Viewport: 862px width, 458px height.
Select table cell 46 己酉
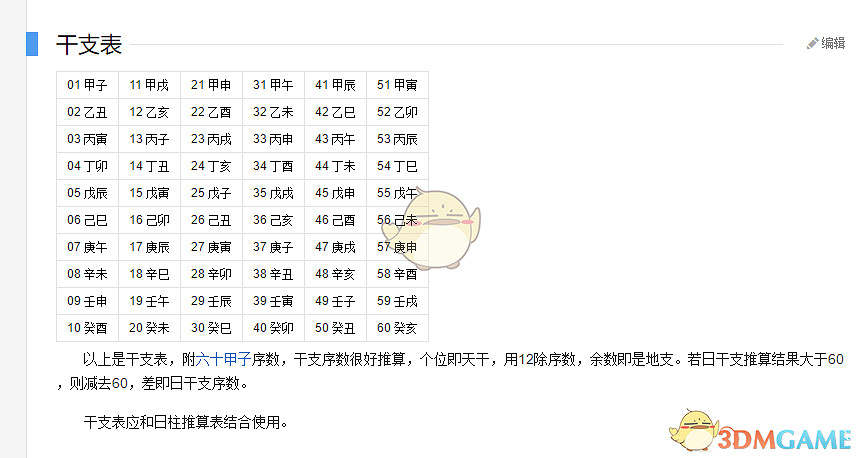tap(335, 220)
